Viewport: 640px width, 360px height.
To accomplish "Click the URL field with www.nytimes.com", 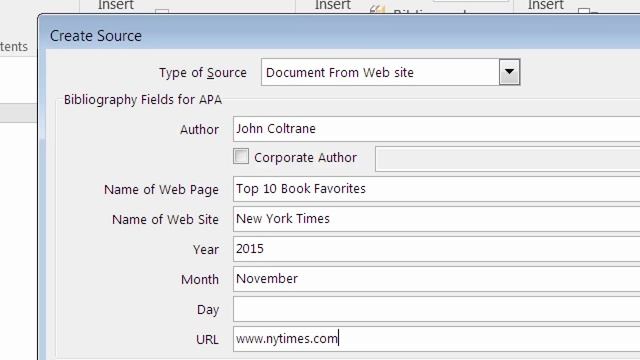I will coord(436,339).
